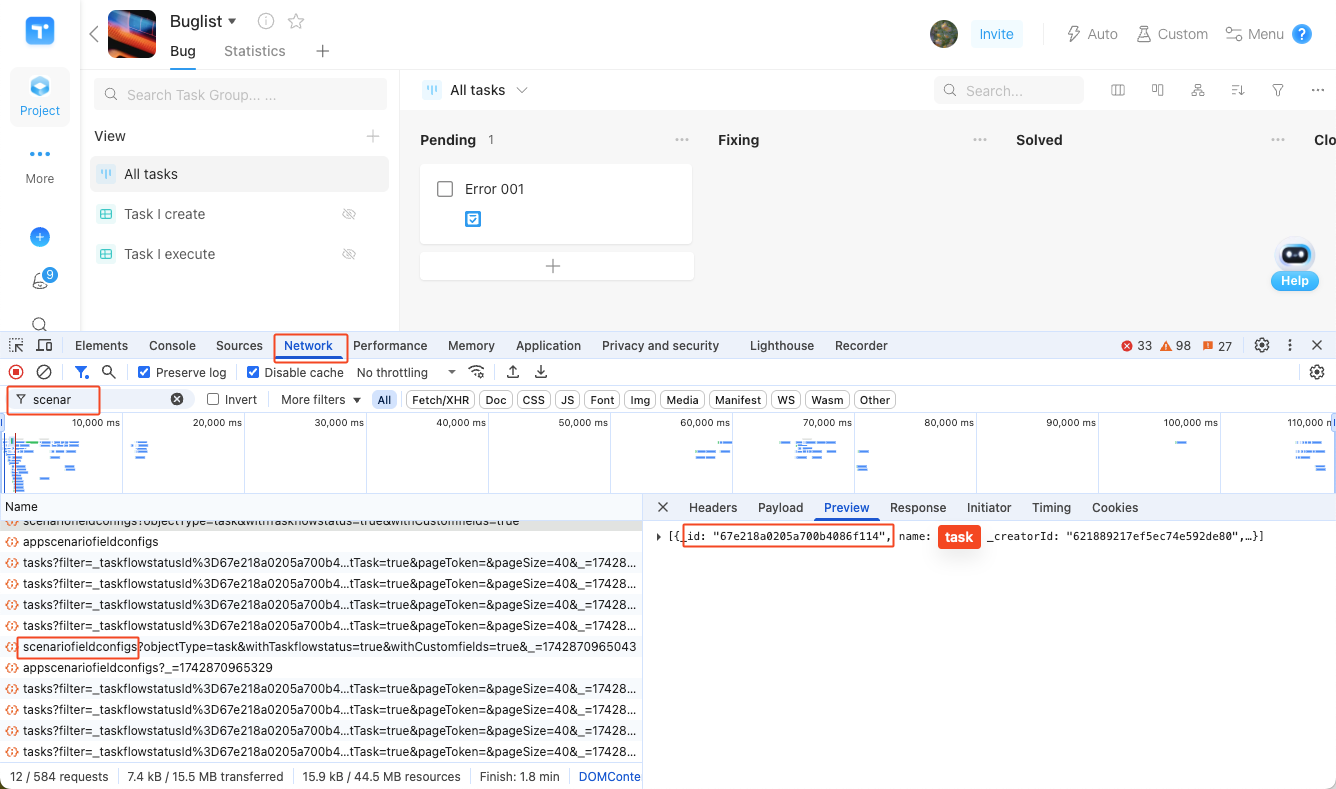This screenshot has height=789, width=1336.
Task: Click the hierarchy grouping icon in task toolbar
Action: pyautogui.click(x=1198, y=90)
